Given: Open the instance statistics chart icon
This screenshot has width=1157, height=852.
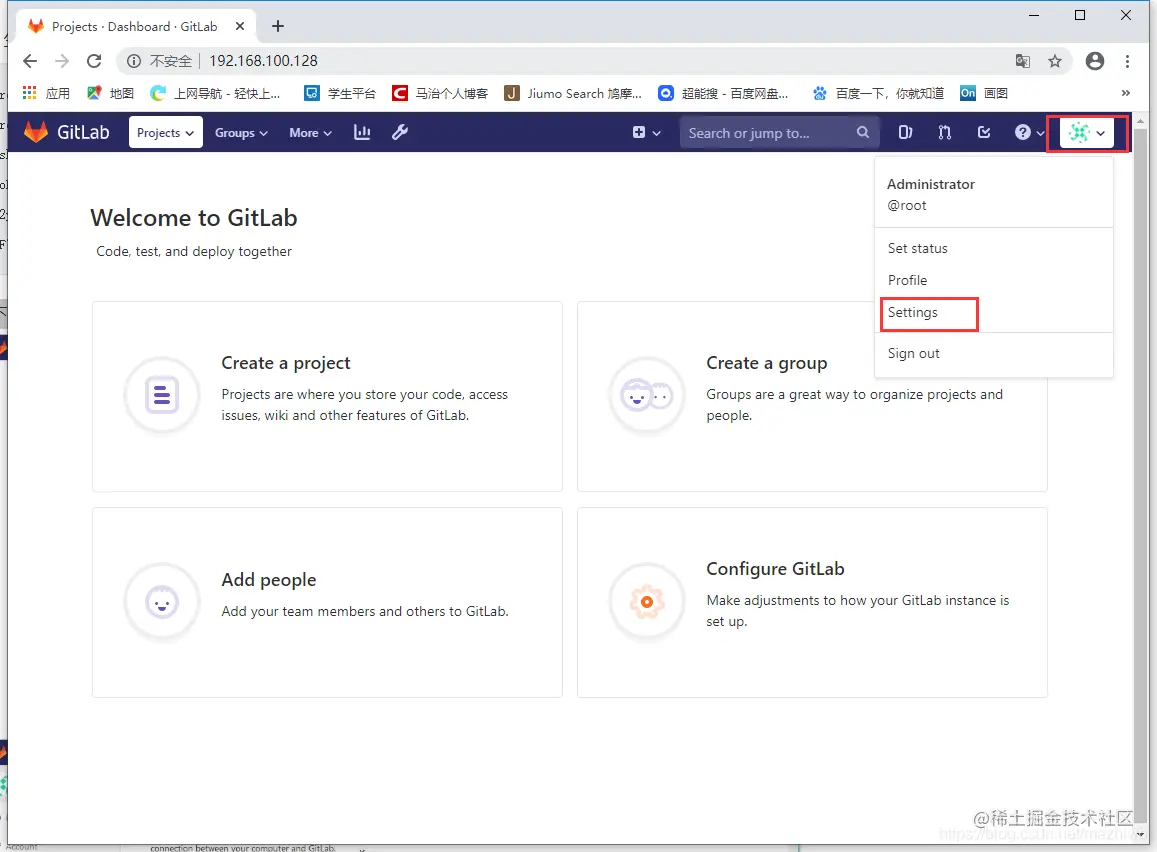Looking at the screenshot, I should pos(362,132).
